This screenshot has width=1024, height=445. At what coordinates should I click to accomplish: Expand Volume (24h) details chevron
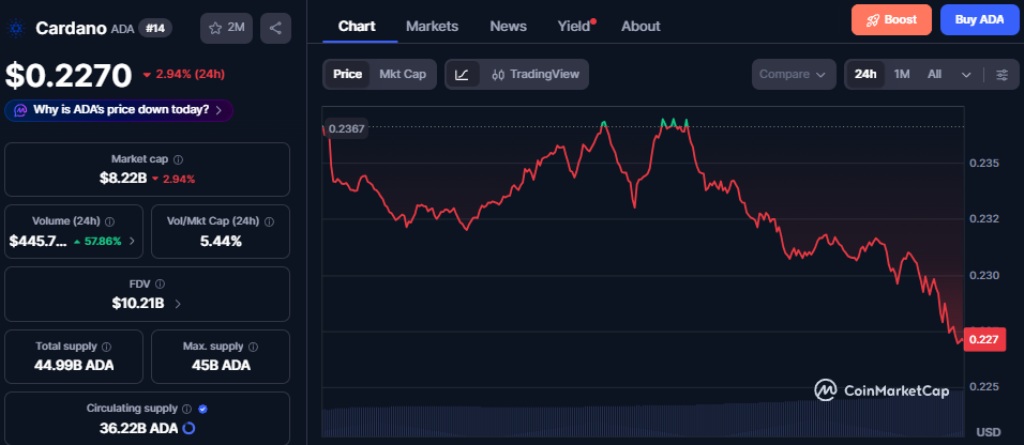click(x=132, y=241)
